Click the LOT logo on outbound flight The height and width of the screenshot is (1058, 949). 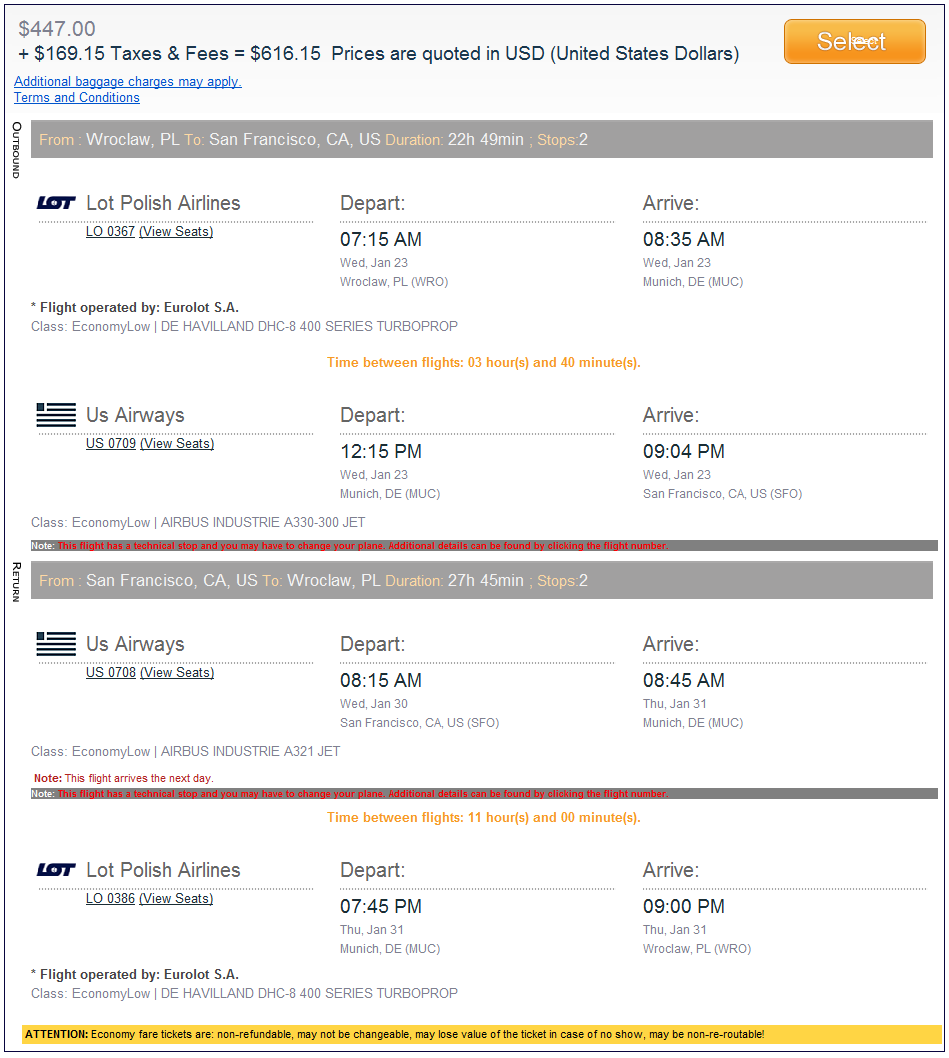[x=56, y=203]
